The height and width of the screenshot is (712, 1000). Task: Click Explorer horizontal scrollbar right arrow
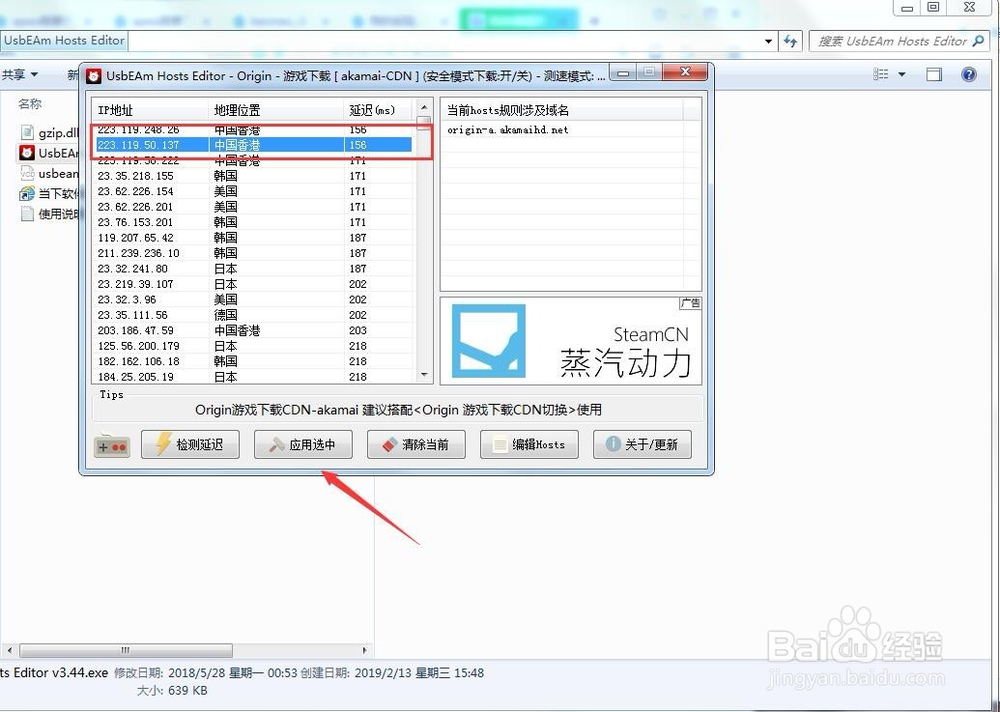(365, 650)
